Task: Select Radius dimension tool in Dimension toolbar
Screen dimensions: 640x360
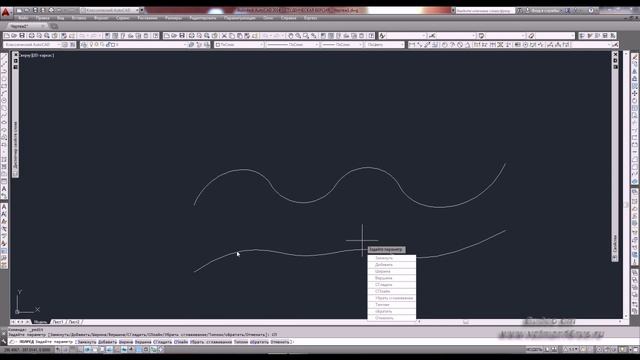Action: coord(445,44)
